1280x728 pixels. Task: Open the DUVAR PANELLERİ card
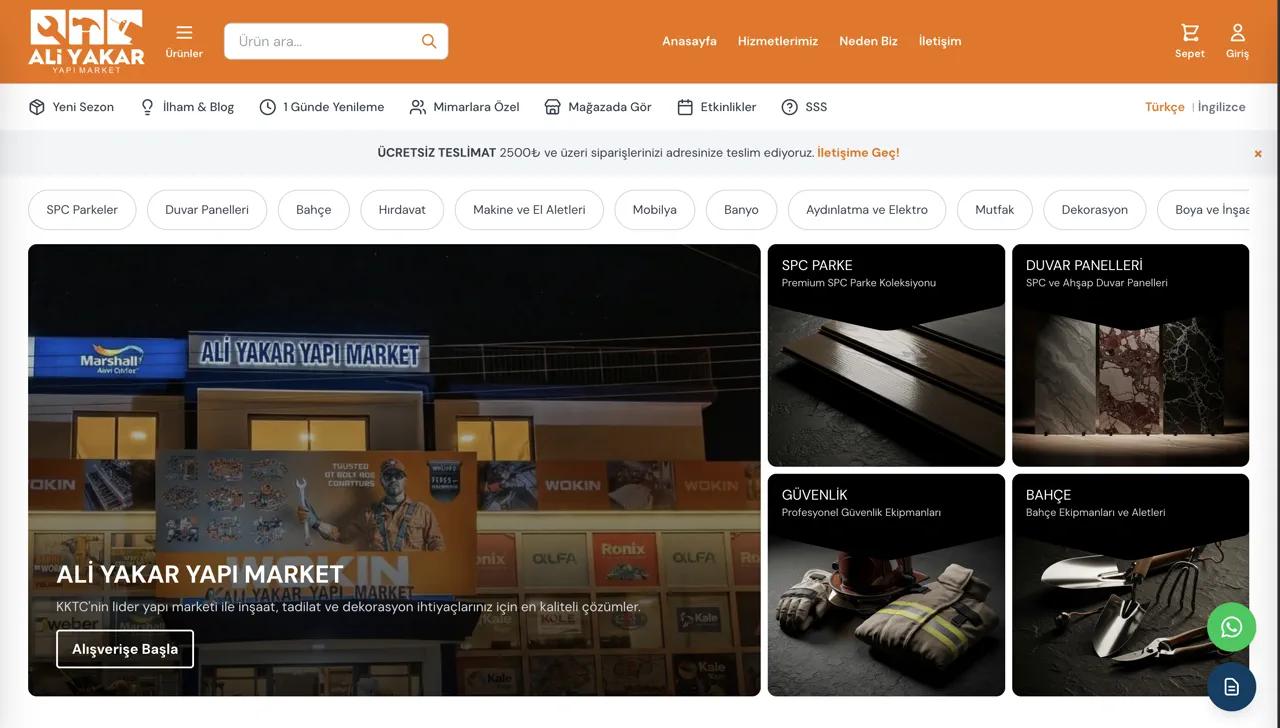[1130, 355]
